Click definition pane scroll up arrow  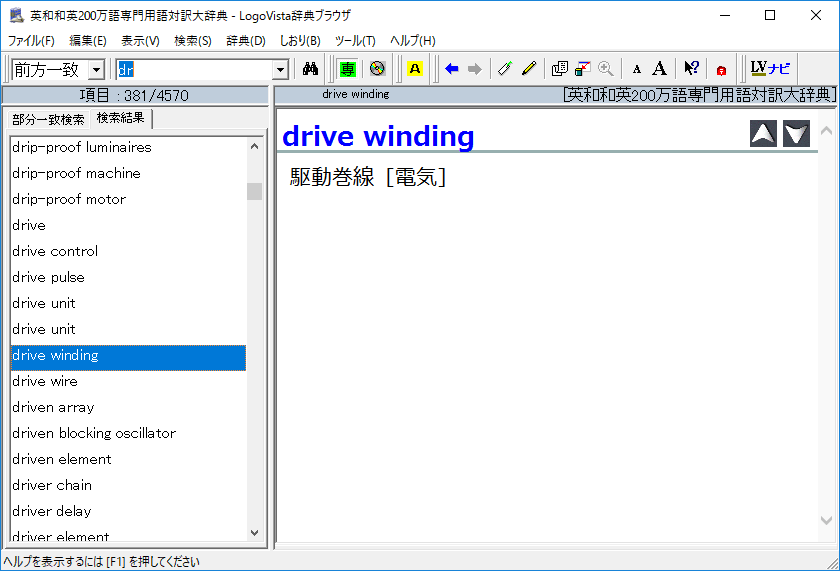[x=826, y=131]
